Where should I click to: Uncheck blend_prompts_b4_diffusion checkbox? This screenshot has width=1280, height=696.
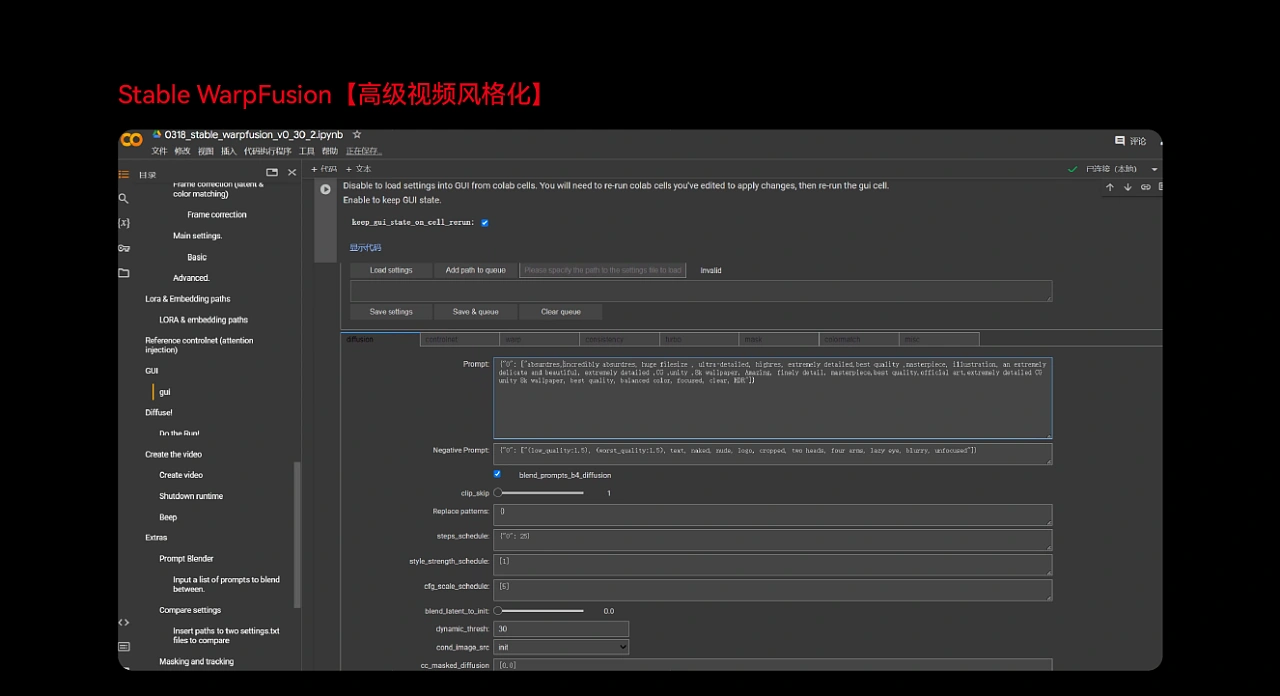(x=497, y=474)
